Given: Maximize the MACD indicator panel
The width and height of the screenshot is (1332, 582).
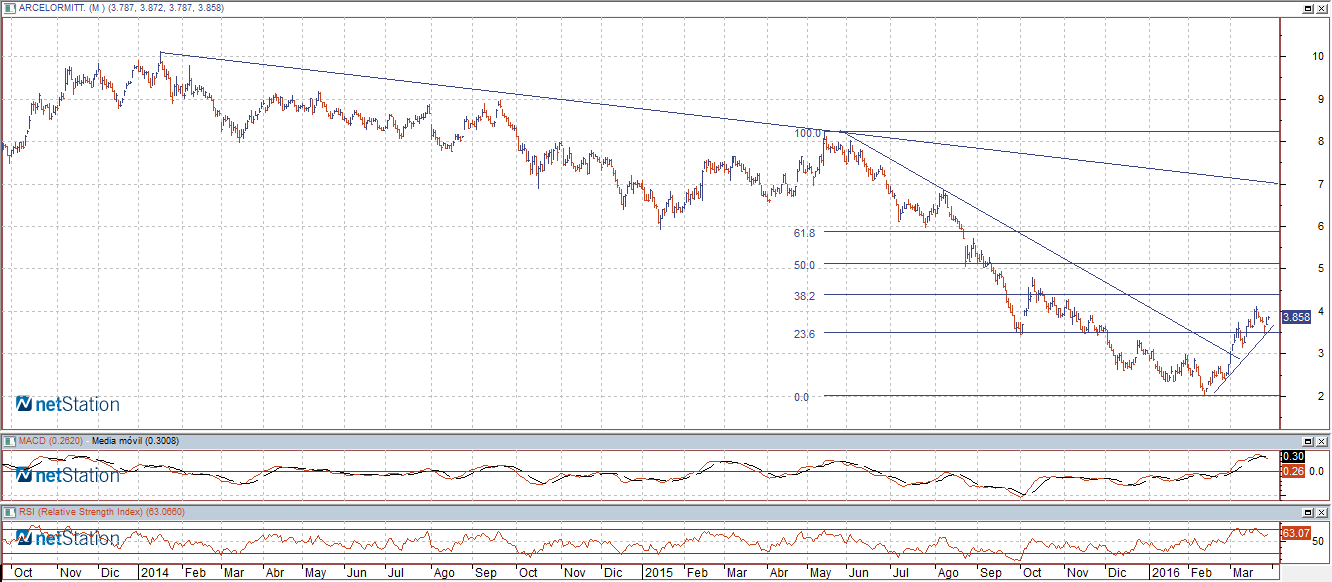Looking at the screenshot, I should [x=1307, y=441].
